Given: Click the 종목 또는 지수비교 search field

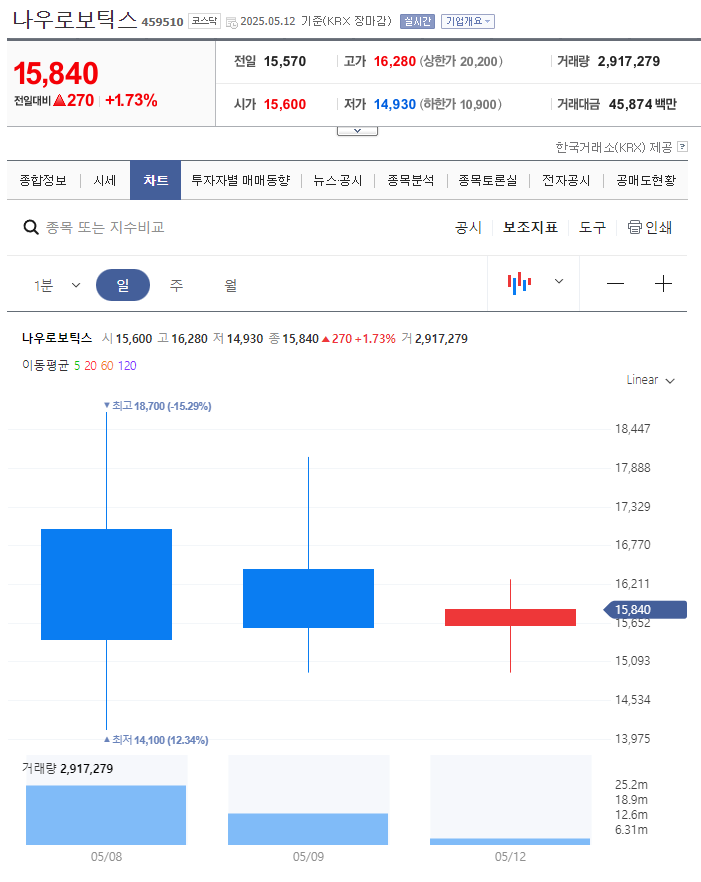Looking at the screenshot, I should tap(105, 227).
